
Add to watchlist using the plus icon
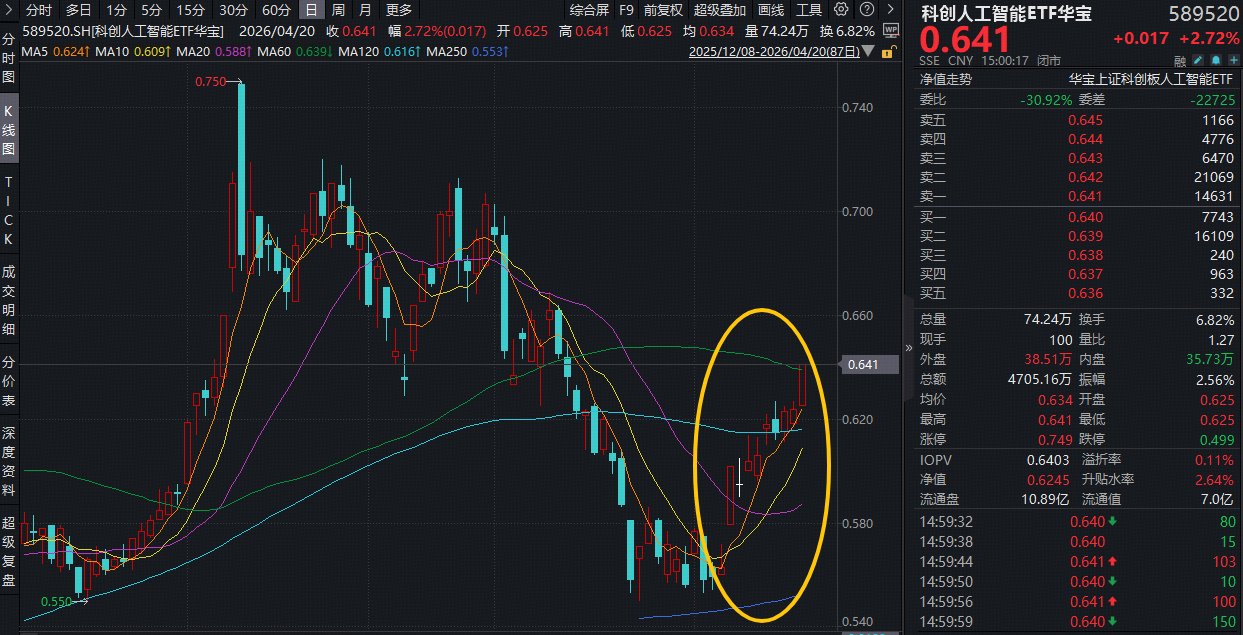click(1233, 60)
